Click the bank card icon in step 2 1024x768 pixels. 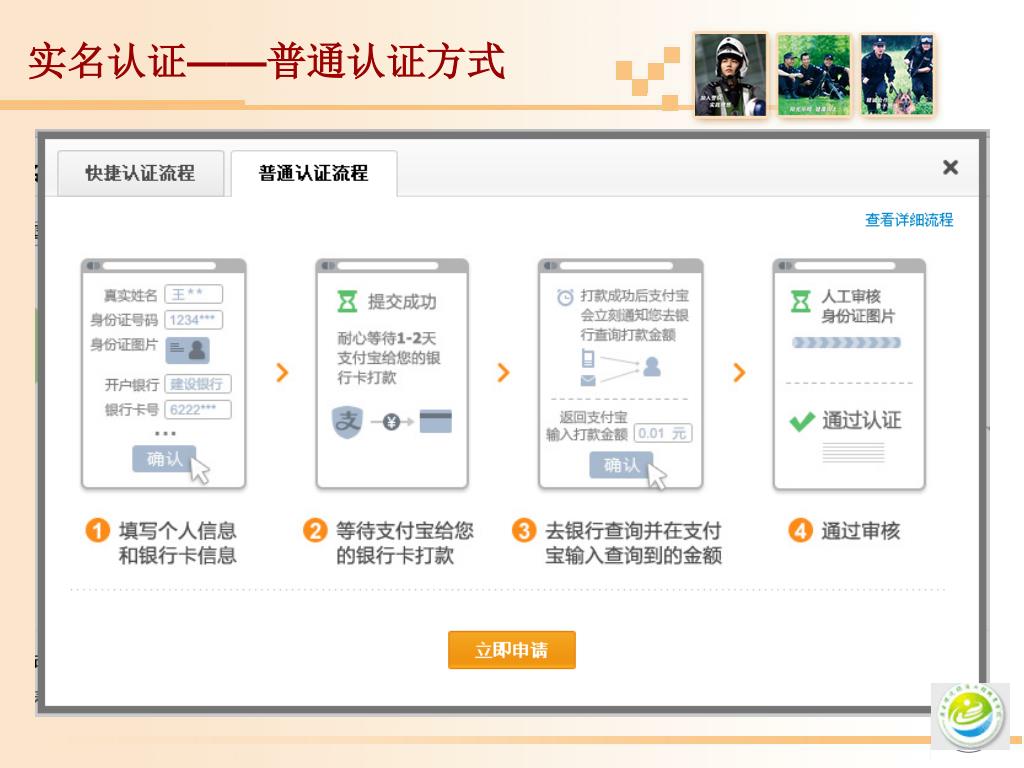[436, 421]
